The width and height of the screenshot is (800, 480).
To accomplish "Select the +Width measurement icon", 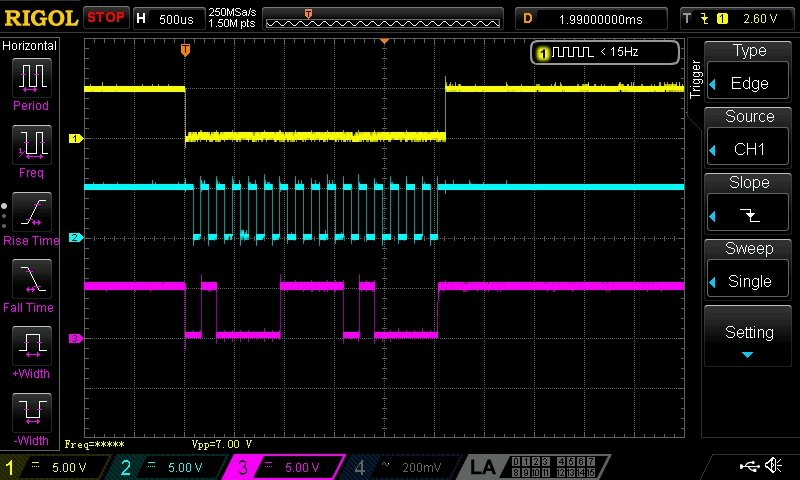I will (31, 346).
